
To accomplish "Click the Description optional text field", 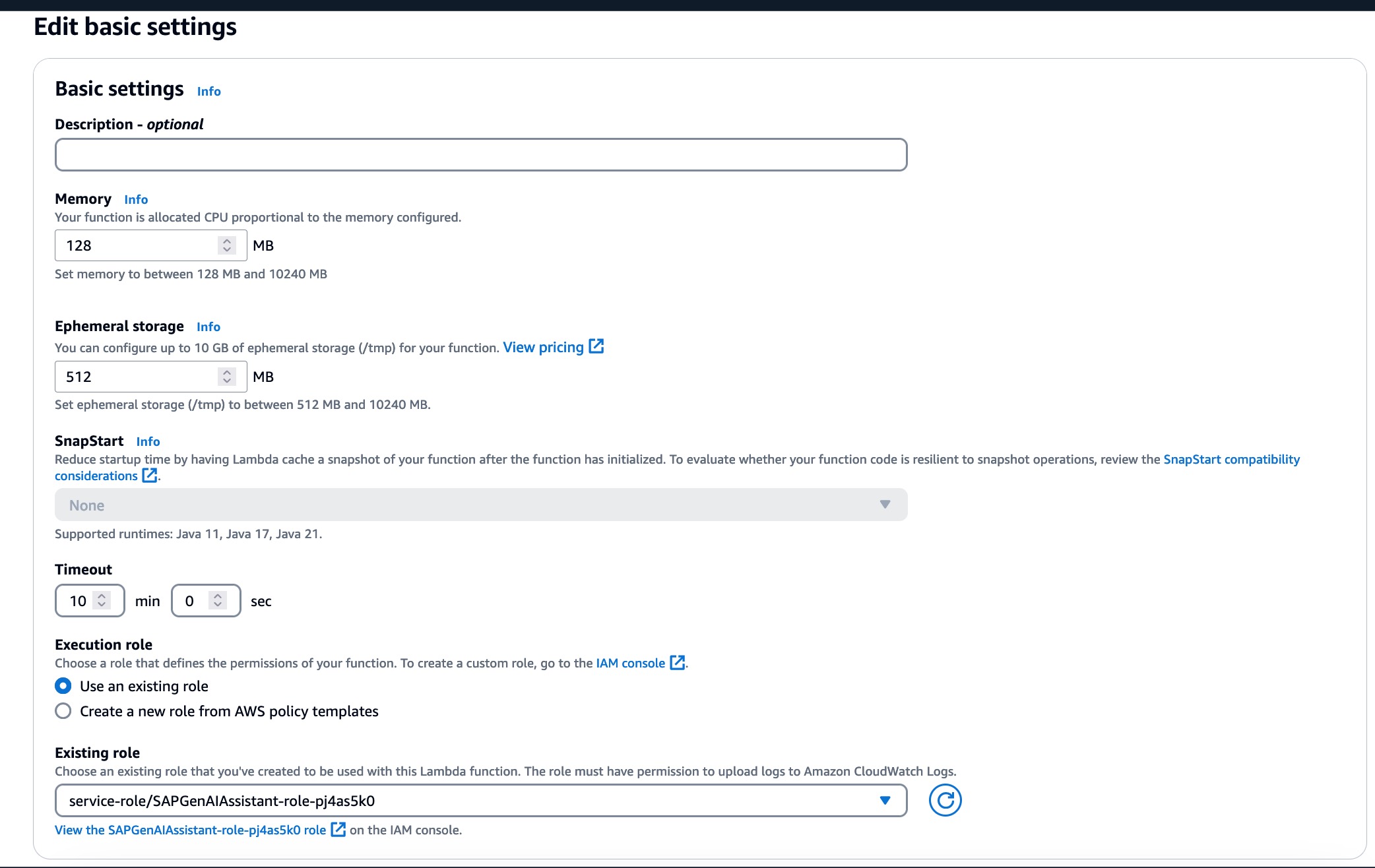I will [x=480, y=154].
